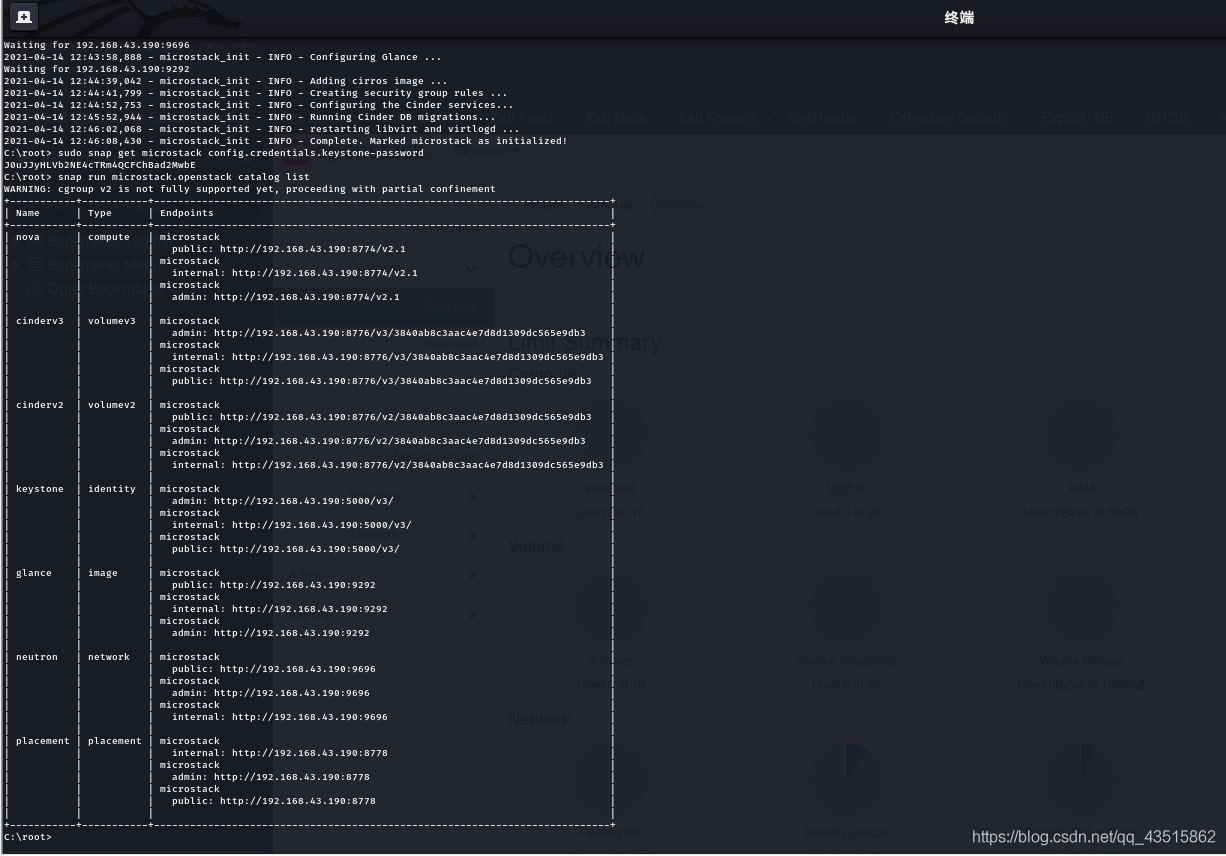Image resolution: width=1226 pixels, height=856 pixels.
Task: Click the cinderv3 admin endpoint /v3/ URL
Action: click(x=400, y=333)
